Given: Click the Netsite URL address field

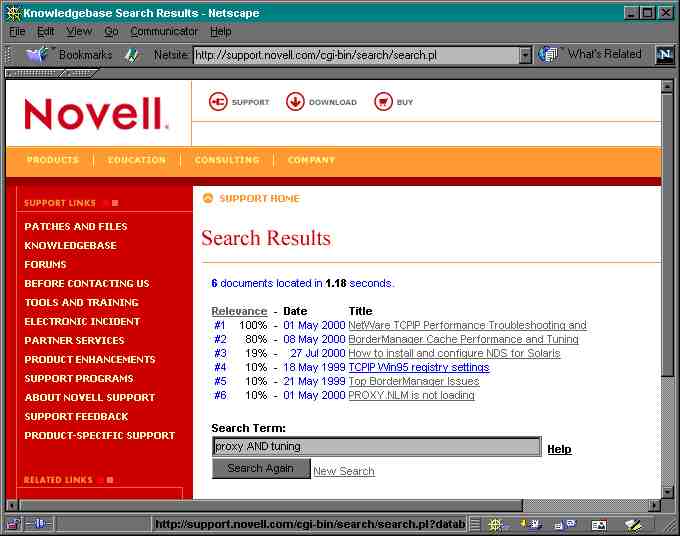Looking at the screenshot, I should pos(356,55).
